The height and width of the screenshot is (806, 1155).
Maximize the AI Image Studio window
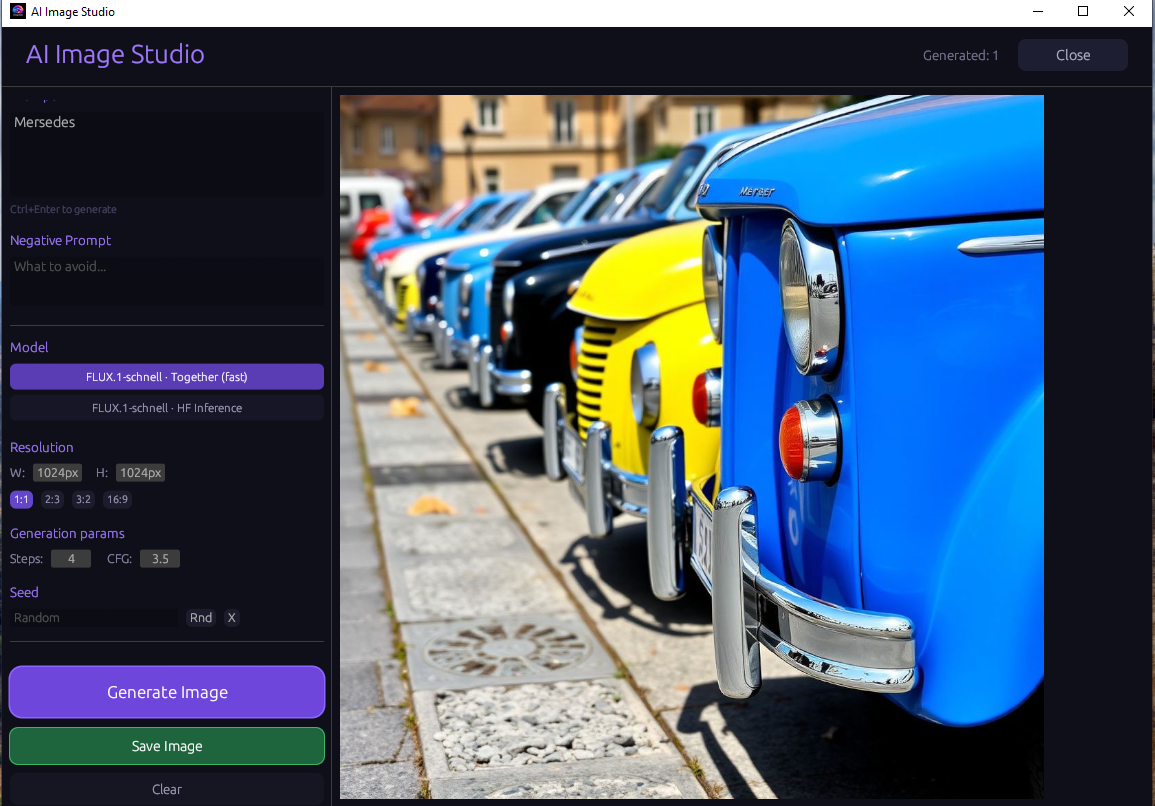tap(1083, 11)
